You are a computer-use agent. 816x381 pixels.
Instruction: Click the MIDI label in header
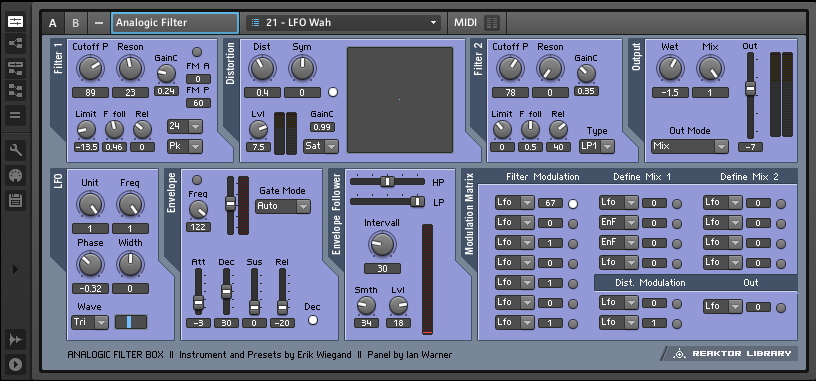coord(465,23)
